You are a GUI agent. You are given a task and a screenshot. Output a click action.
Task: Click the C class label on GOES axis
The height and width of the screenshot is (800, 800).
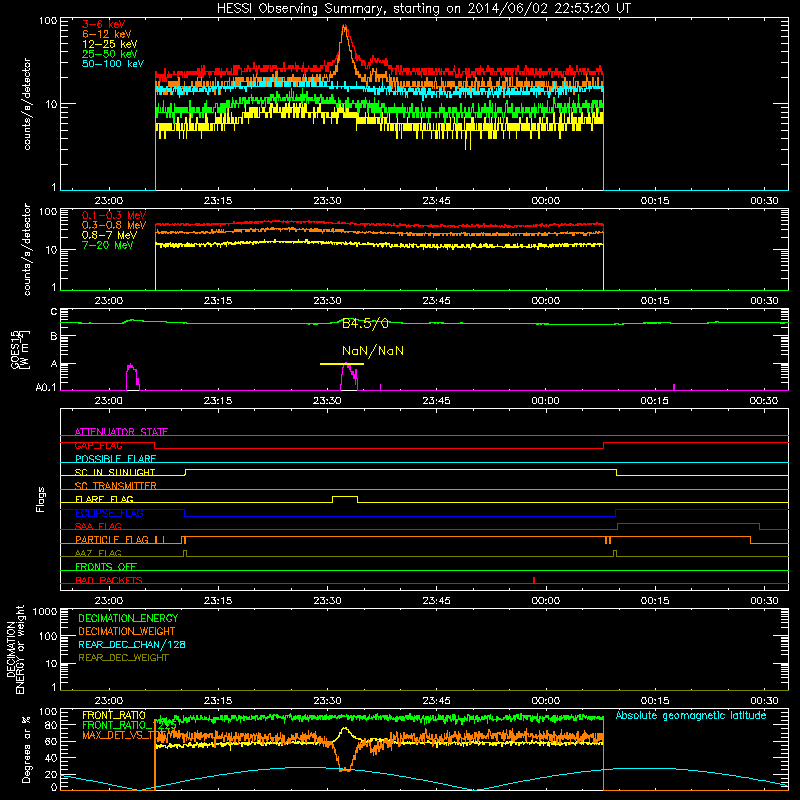click(x=54, y=312)
